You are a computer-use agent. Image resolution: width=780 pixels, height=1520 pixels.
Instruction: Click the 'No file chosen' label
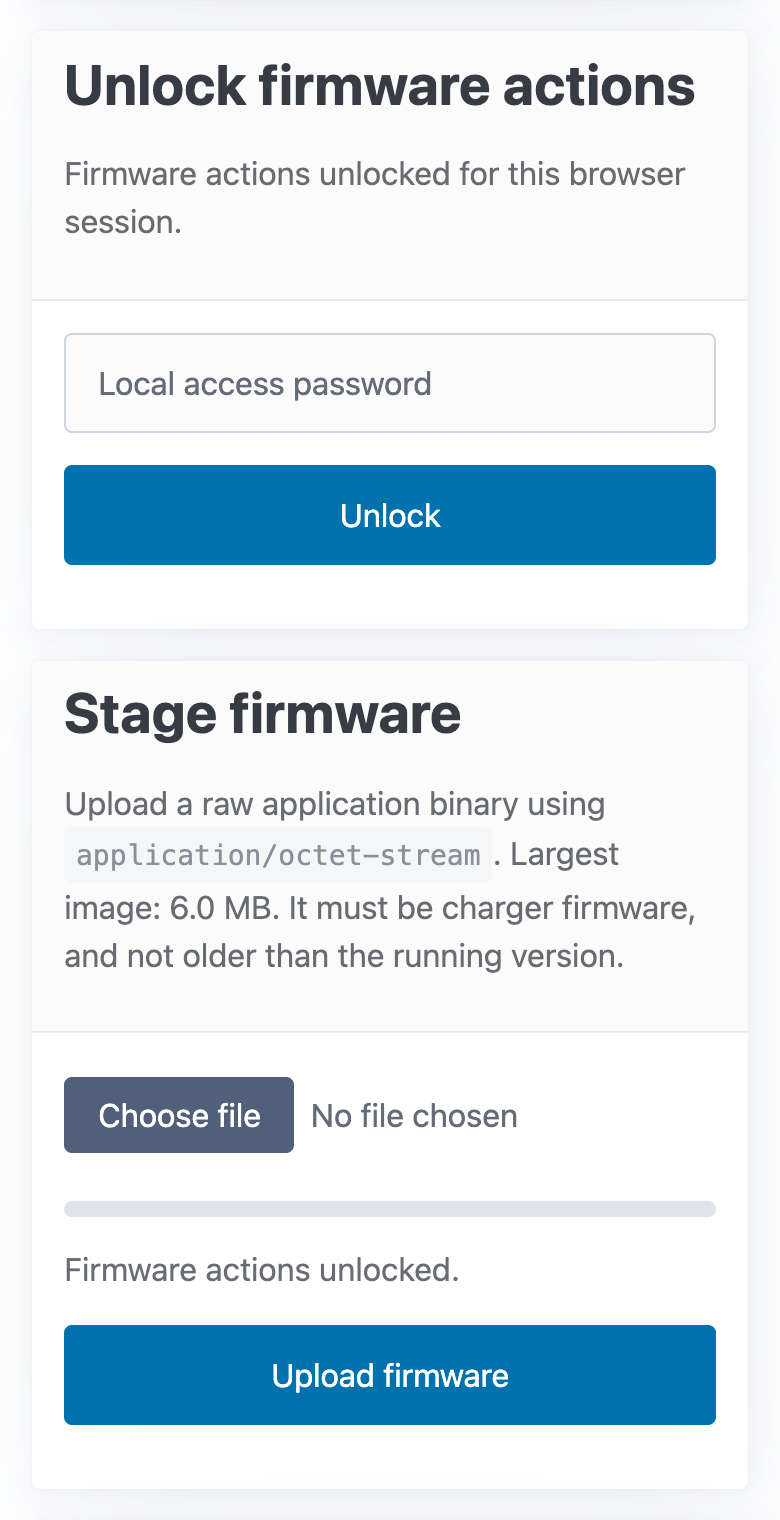415,1116
